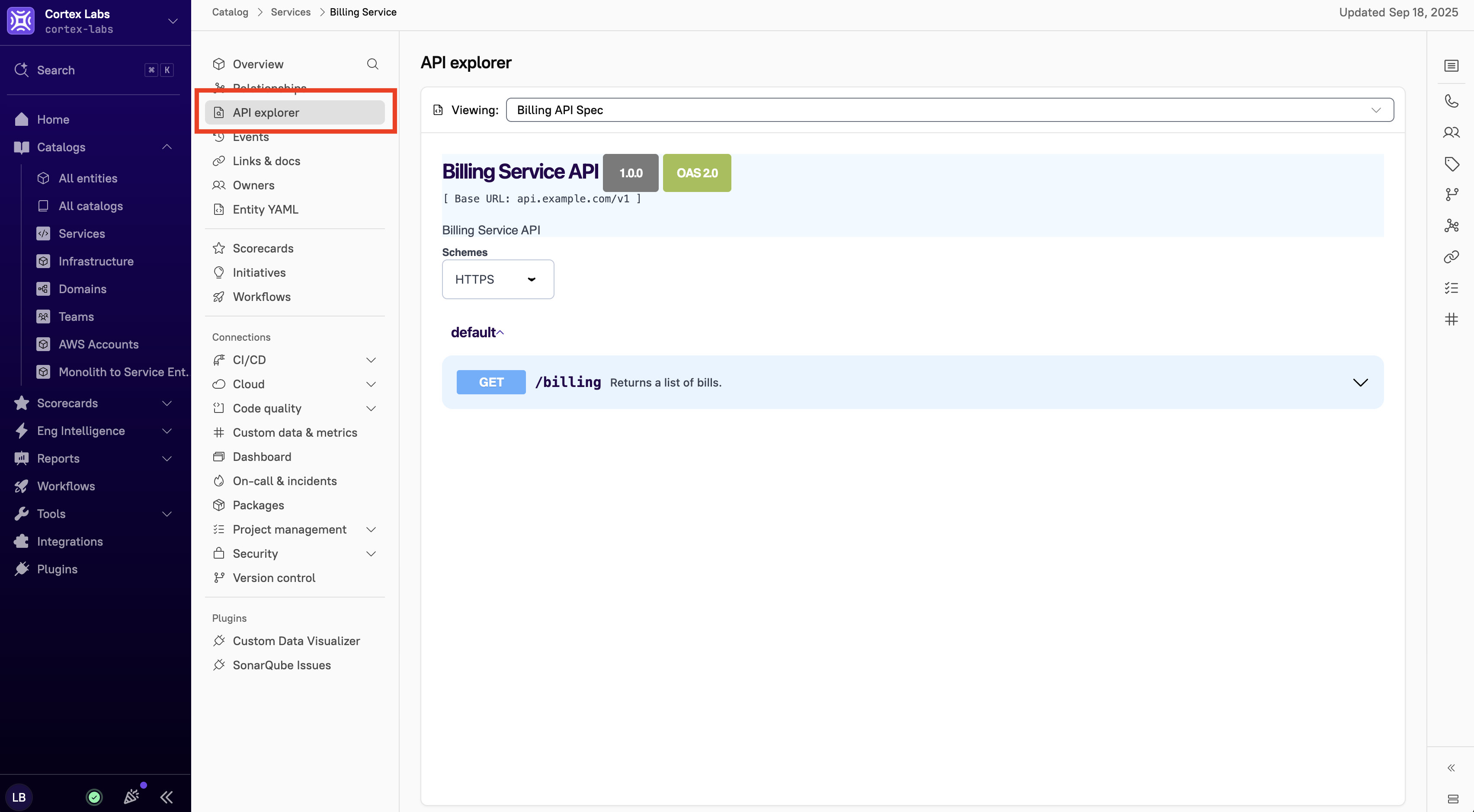Open the Services catalog
Viewport: 1474px width, 812px height.
[x=82, y=233]
